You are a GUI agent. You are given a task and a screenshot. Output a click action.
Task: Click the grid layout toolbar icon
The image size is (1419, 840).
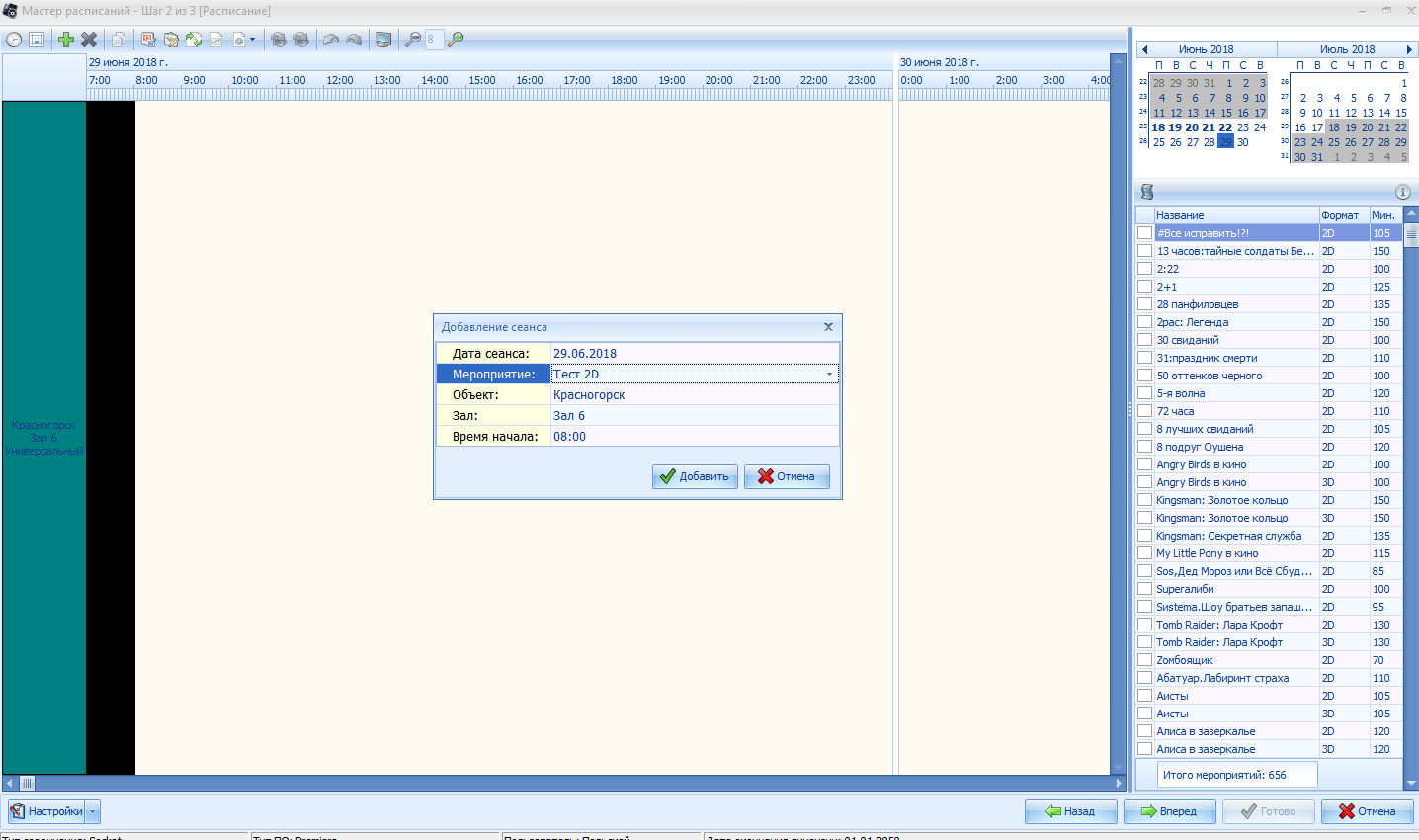pos(37,40)
